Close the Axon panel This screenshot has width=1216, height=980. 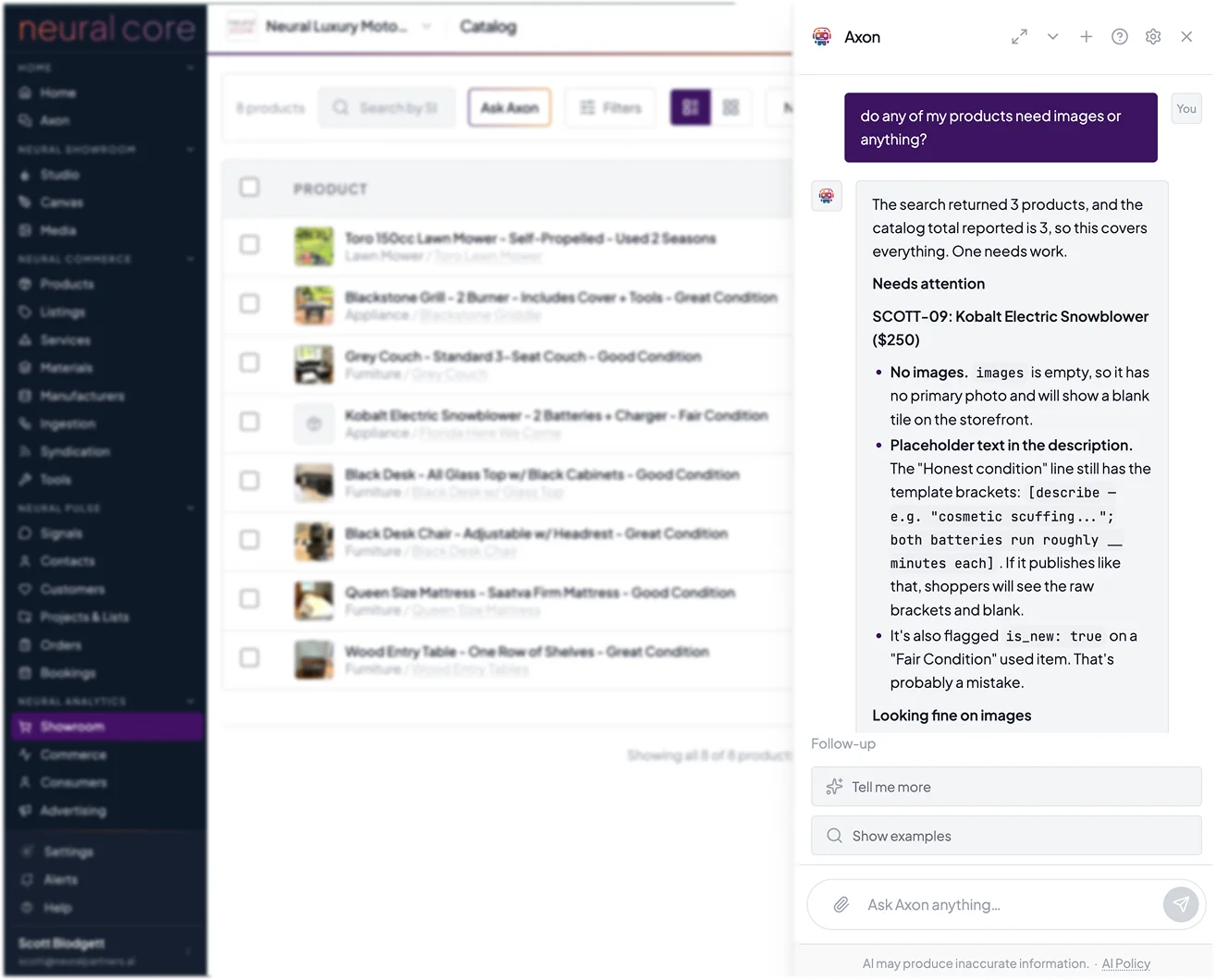pos(1186,37)
